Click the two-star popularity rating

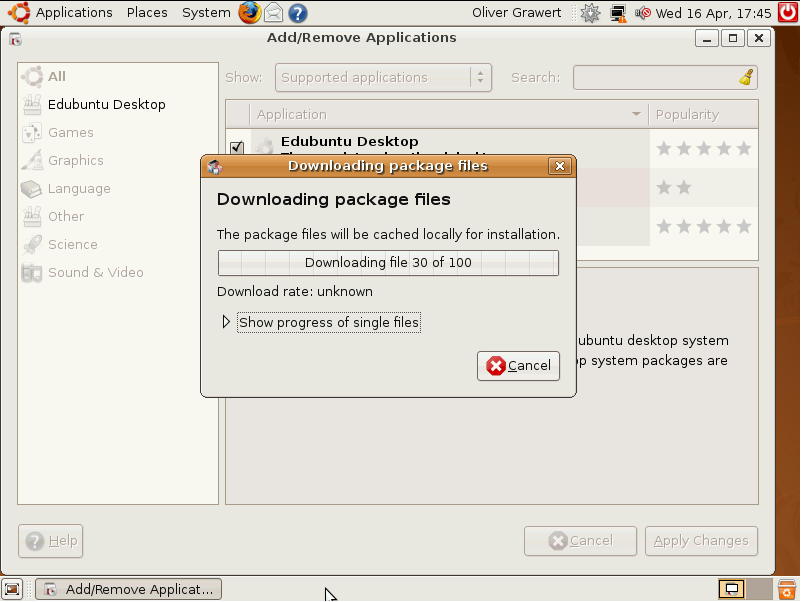[x=674, y=187]
